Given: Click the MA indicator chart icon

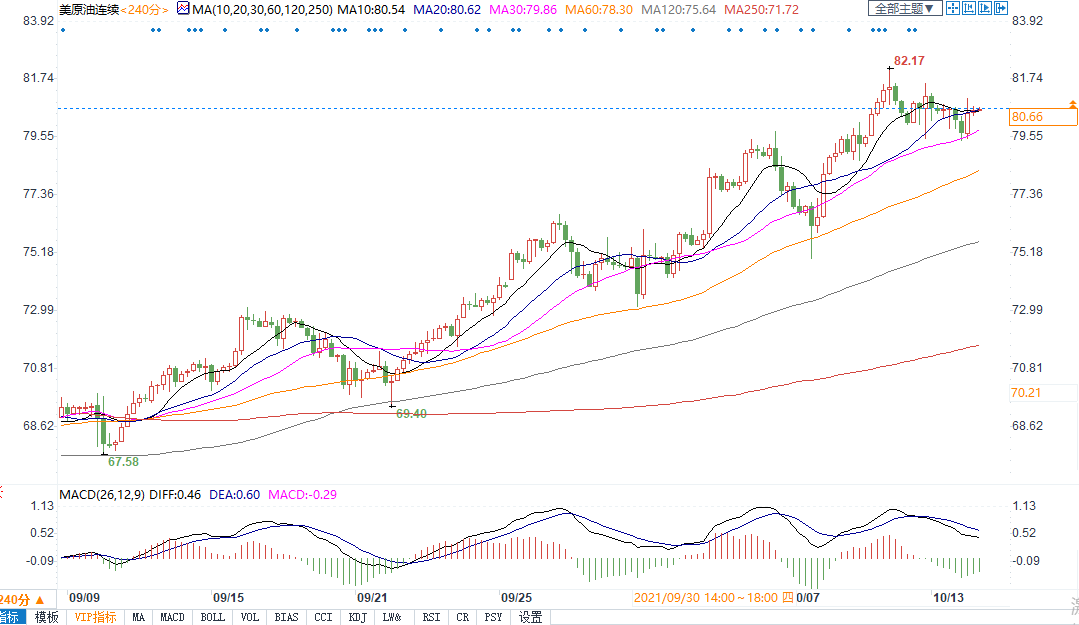Looking at the screenshot, I should [x=182, y=9].
